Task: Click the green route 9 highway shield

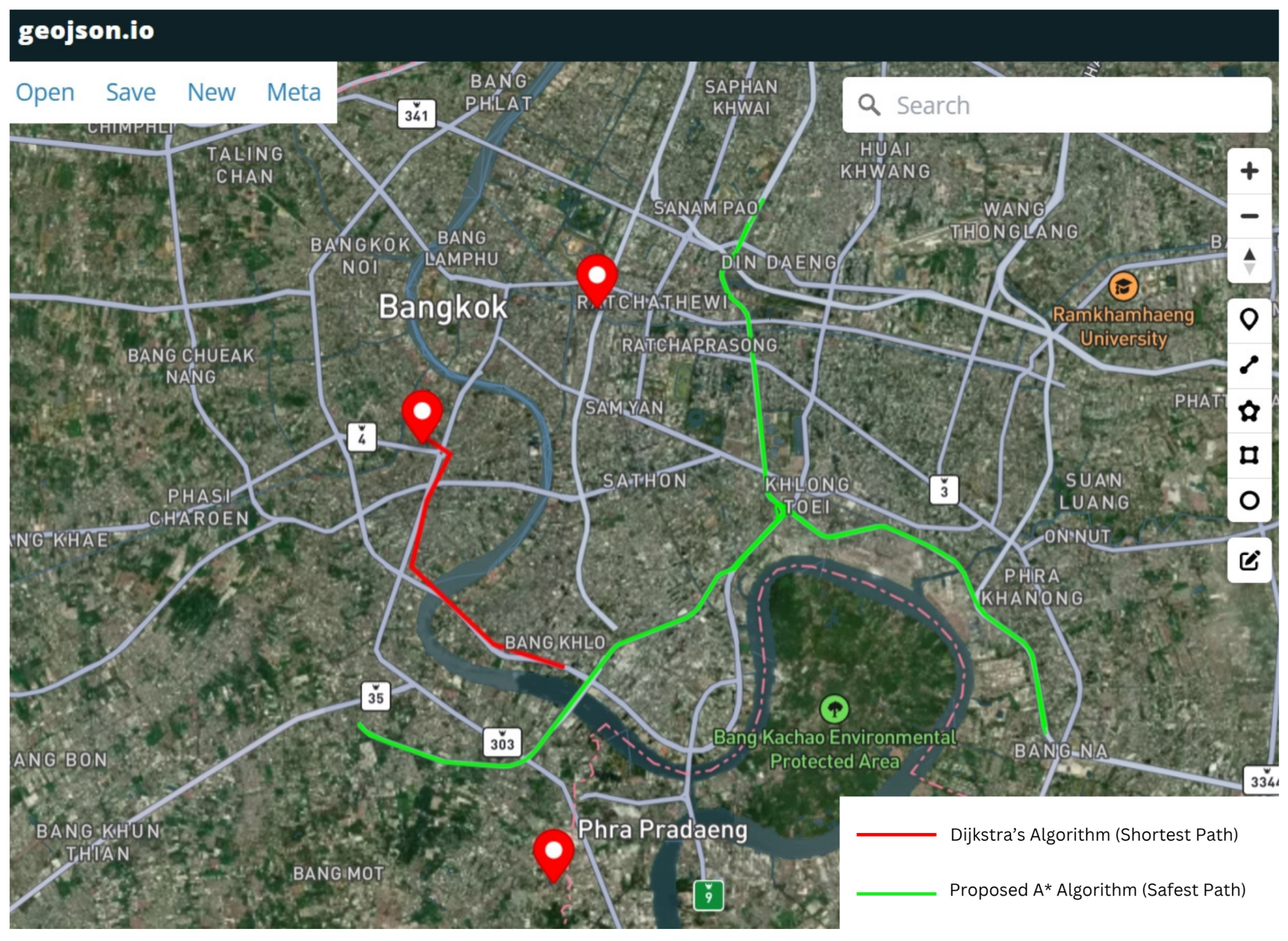Action: click(x=708, y=896)
